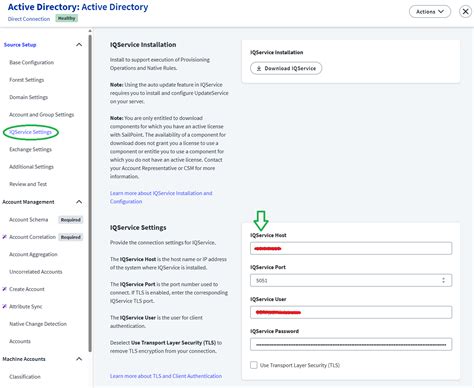Go to Exchange Settings page

click(x=30, y=149)
